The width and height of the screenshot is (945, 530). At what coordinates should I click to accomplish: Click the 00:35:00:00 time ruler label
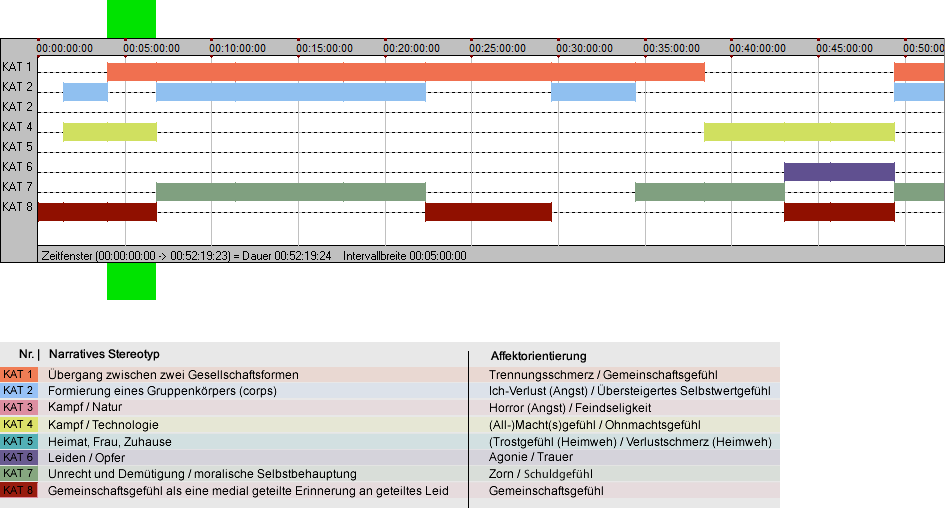coord(671,48)
